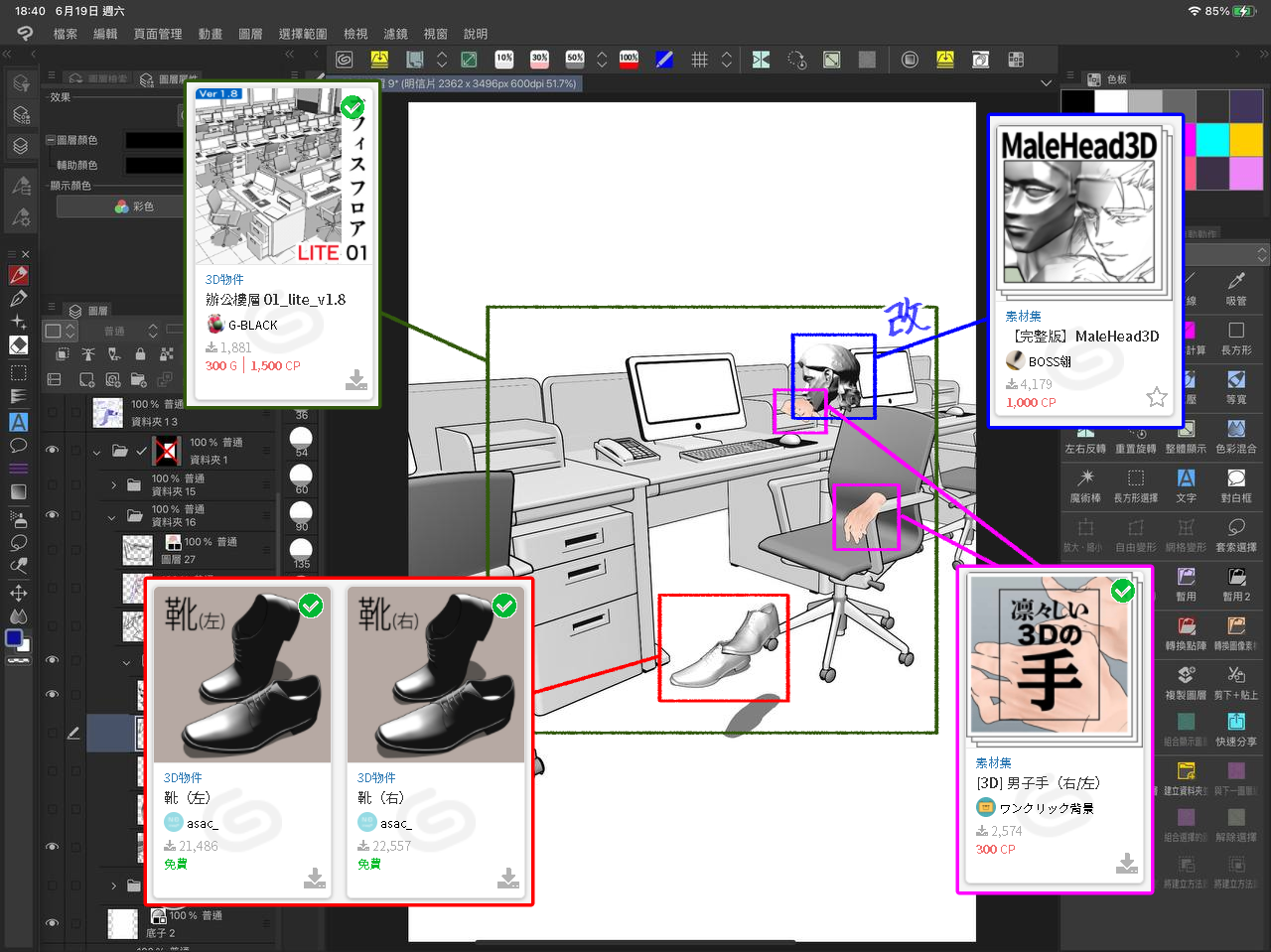This screenshot has height=952, width=1271.
Task: Open the 普通 blend mode dropdown
Action: [x=130, y=331]
